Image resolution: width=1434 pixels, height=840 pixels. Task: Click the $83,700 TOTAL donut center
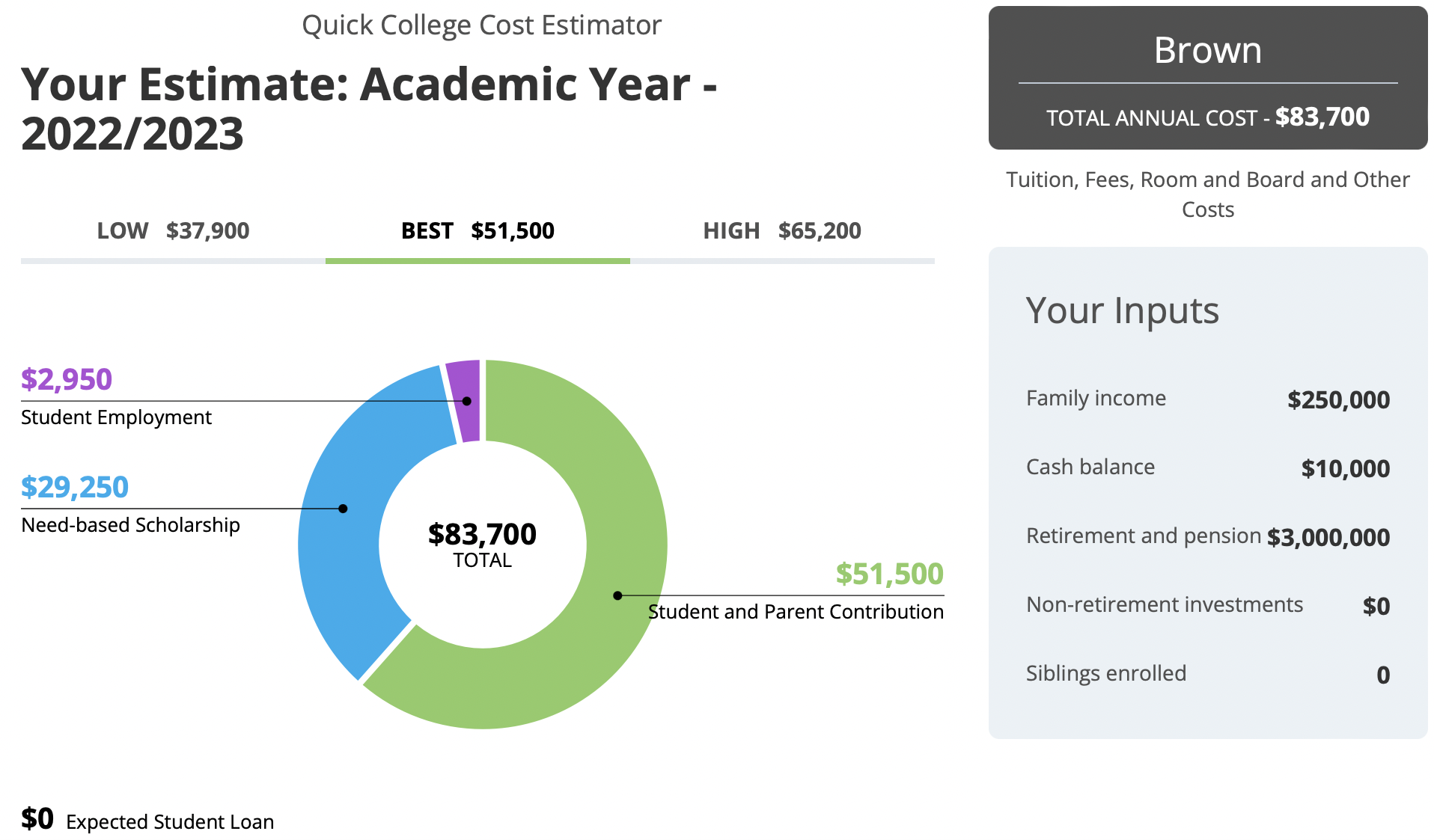coord(482,544)
